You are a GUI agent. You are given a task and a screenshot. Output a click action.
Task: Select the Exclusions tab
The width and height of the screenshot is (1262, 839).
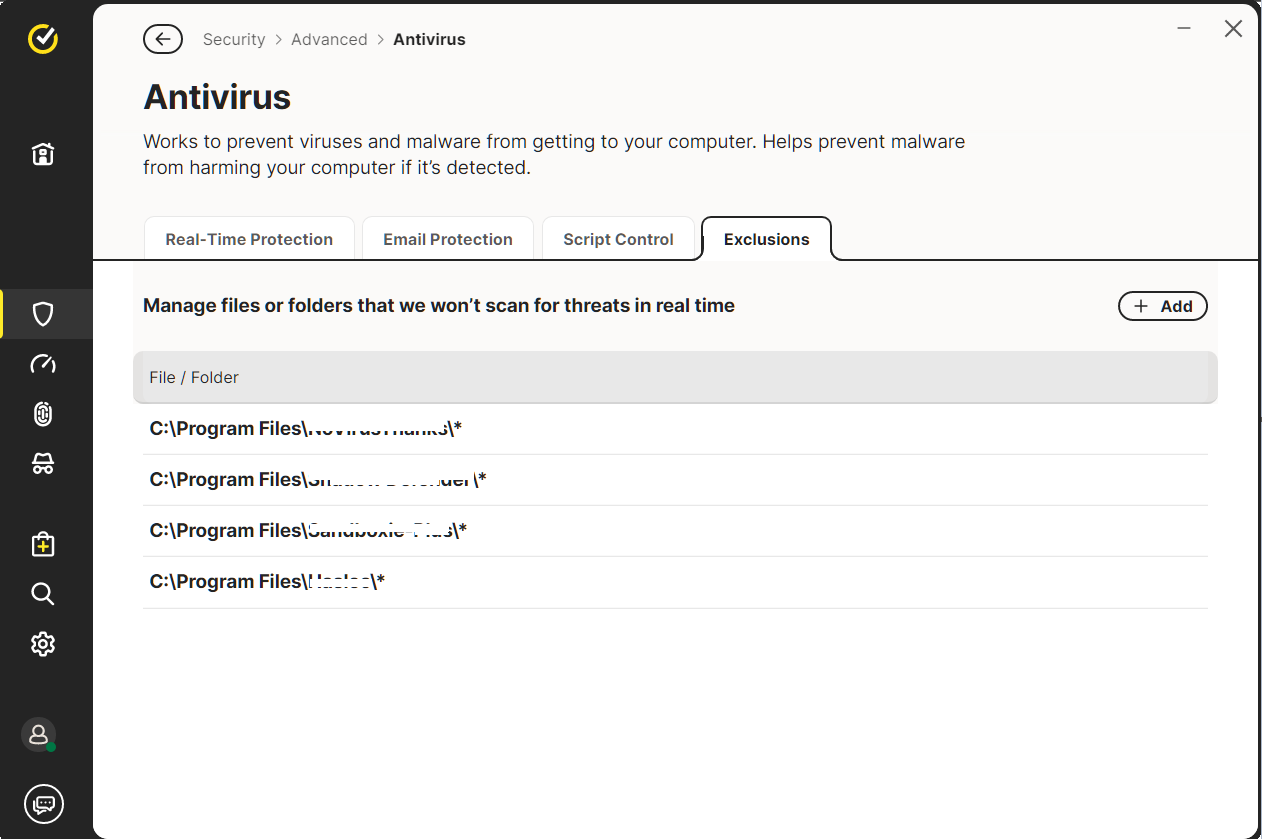(x=766, y=239)
